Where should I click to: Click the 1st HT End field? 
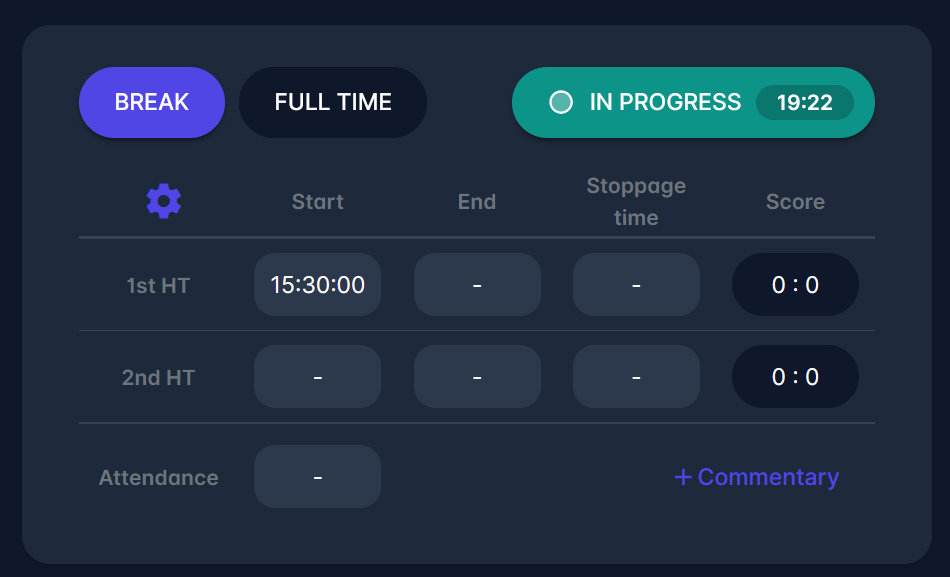click(477, 285)
